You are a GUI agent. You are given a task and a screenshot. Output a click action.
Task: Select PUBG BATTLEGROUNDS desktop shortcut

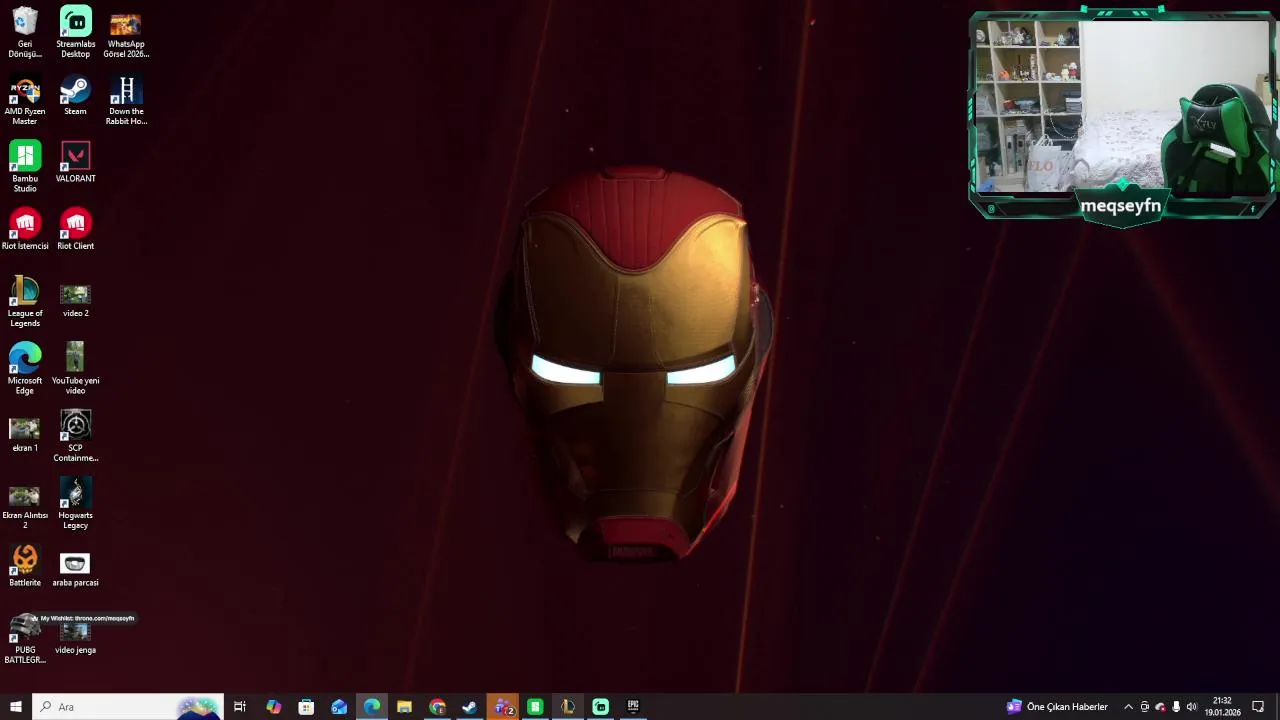coord(25,640)
